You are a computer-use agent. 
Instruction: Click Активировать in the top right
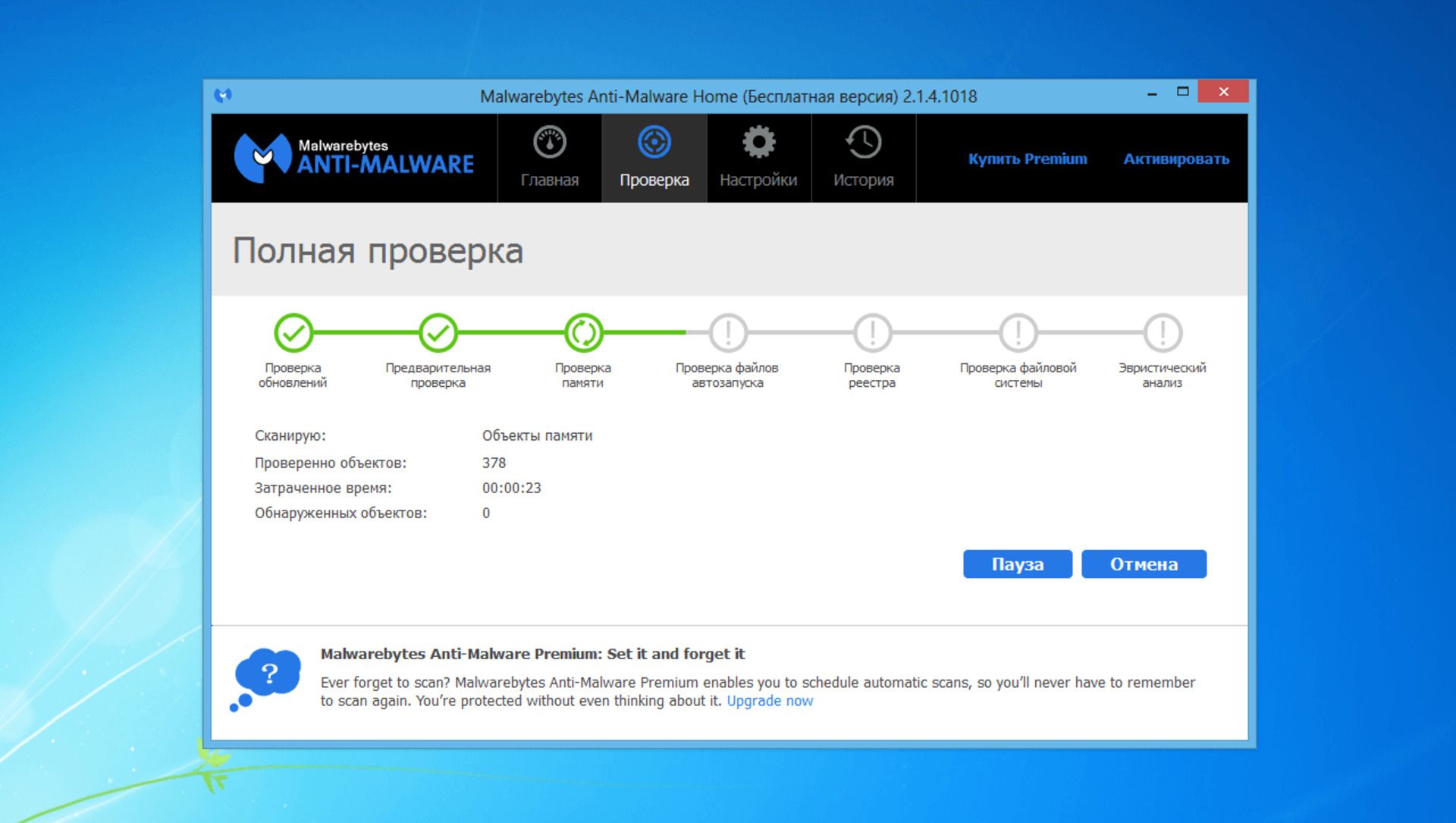coord(1176,159)
